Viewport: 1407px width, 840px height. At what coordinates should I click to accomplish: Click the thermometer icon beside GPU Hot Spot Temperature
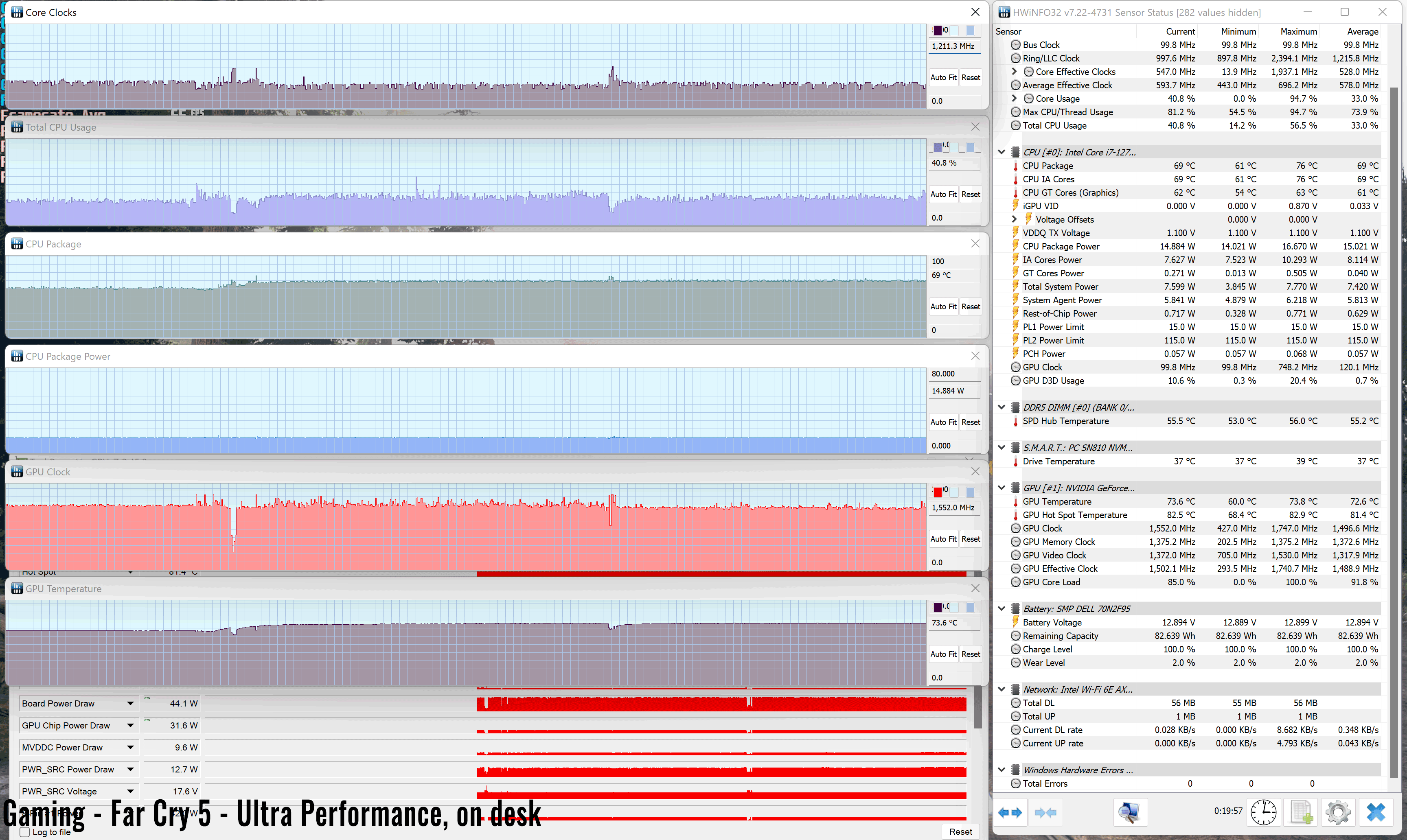click(x=1016, y=515)
